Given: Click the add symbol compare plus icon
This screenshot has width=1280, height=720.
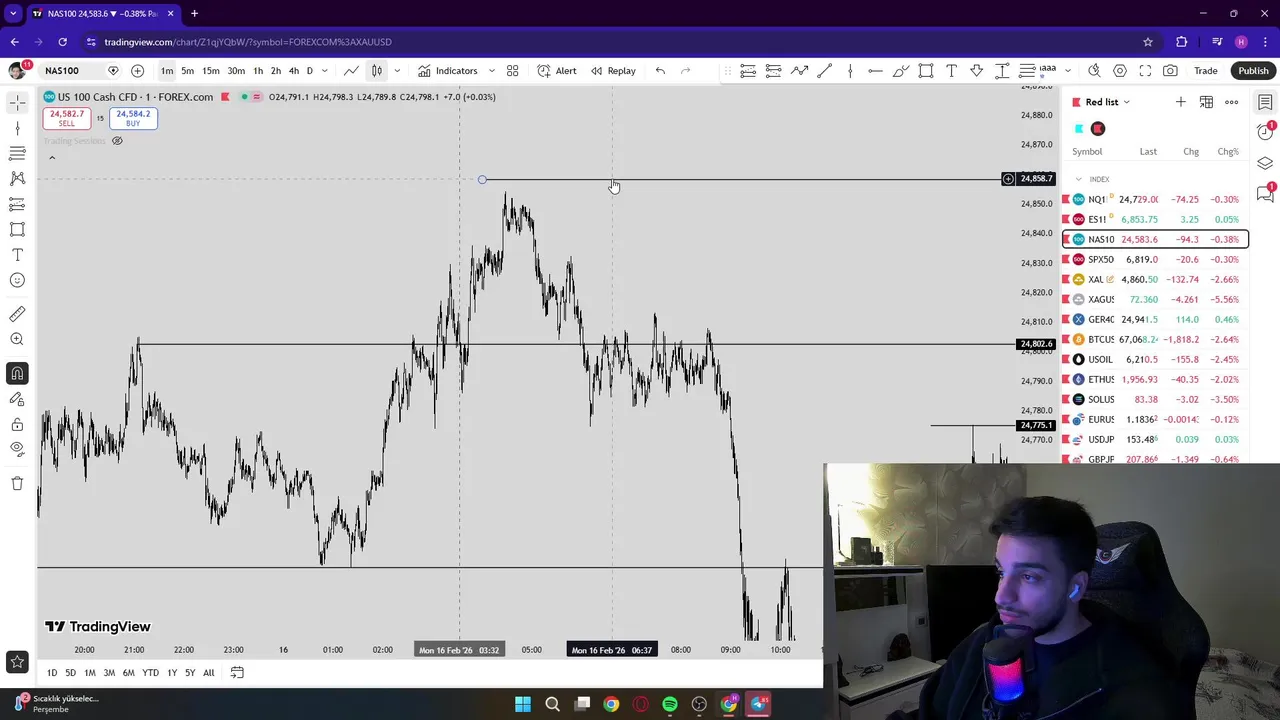Looking at the screenshot, I should [x=137, y=71].
